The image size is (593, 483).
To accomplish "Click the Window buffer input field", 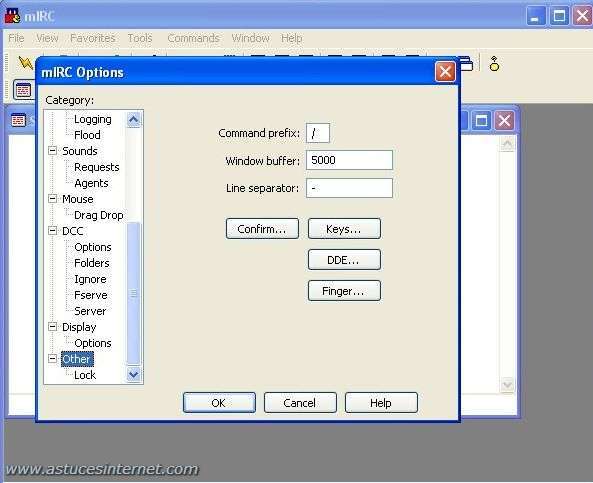I will [349, 160].
